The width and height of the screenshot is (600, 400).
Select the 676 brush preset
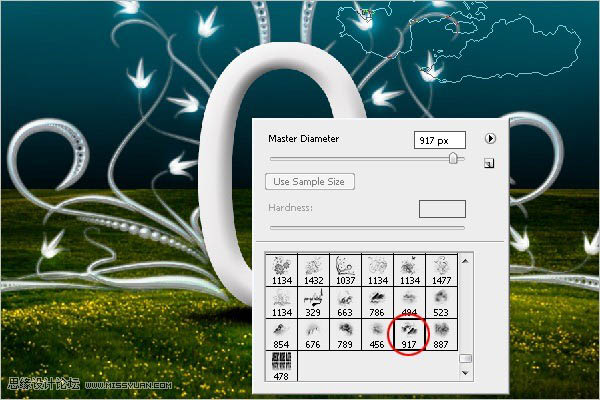point(313,334)
